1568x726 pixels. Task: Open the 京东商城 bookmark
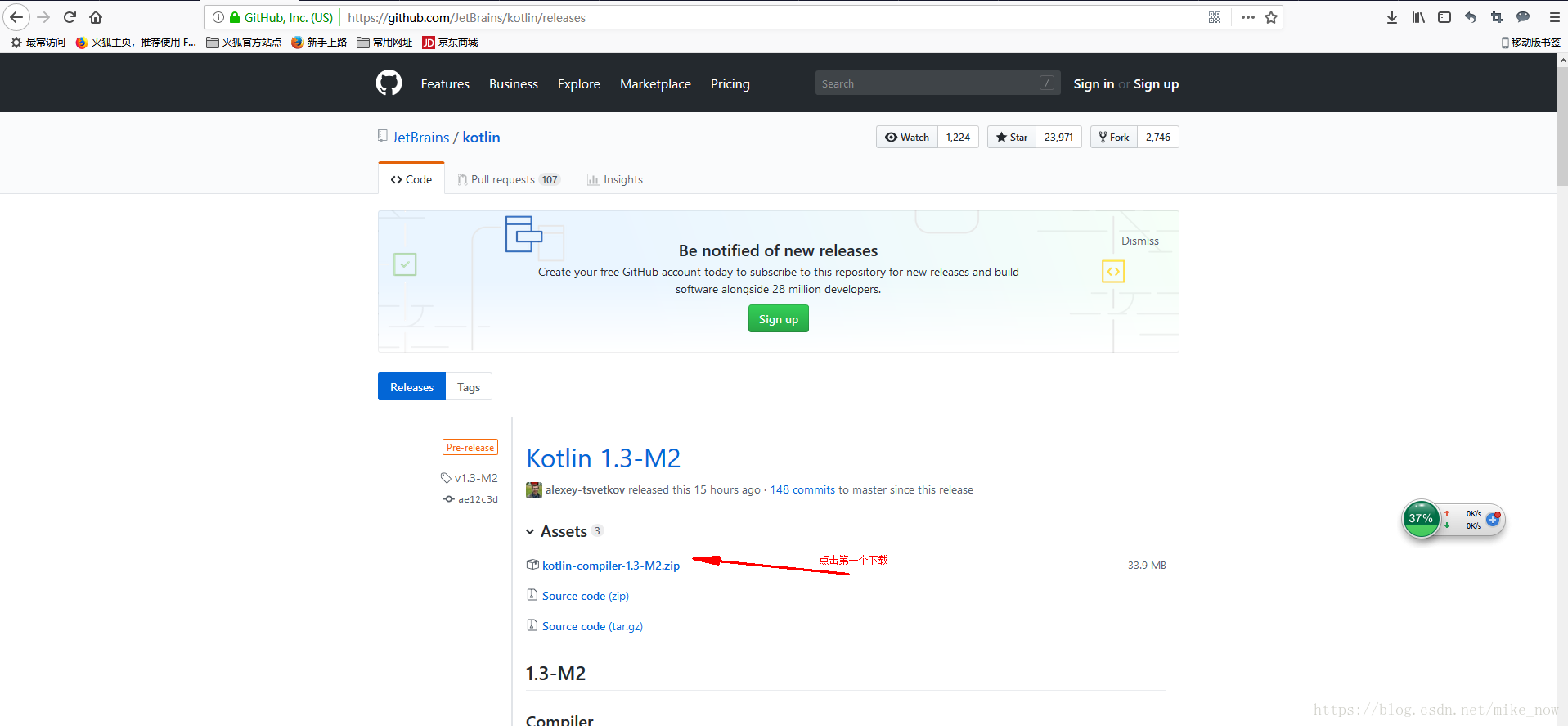[450, 43]
